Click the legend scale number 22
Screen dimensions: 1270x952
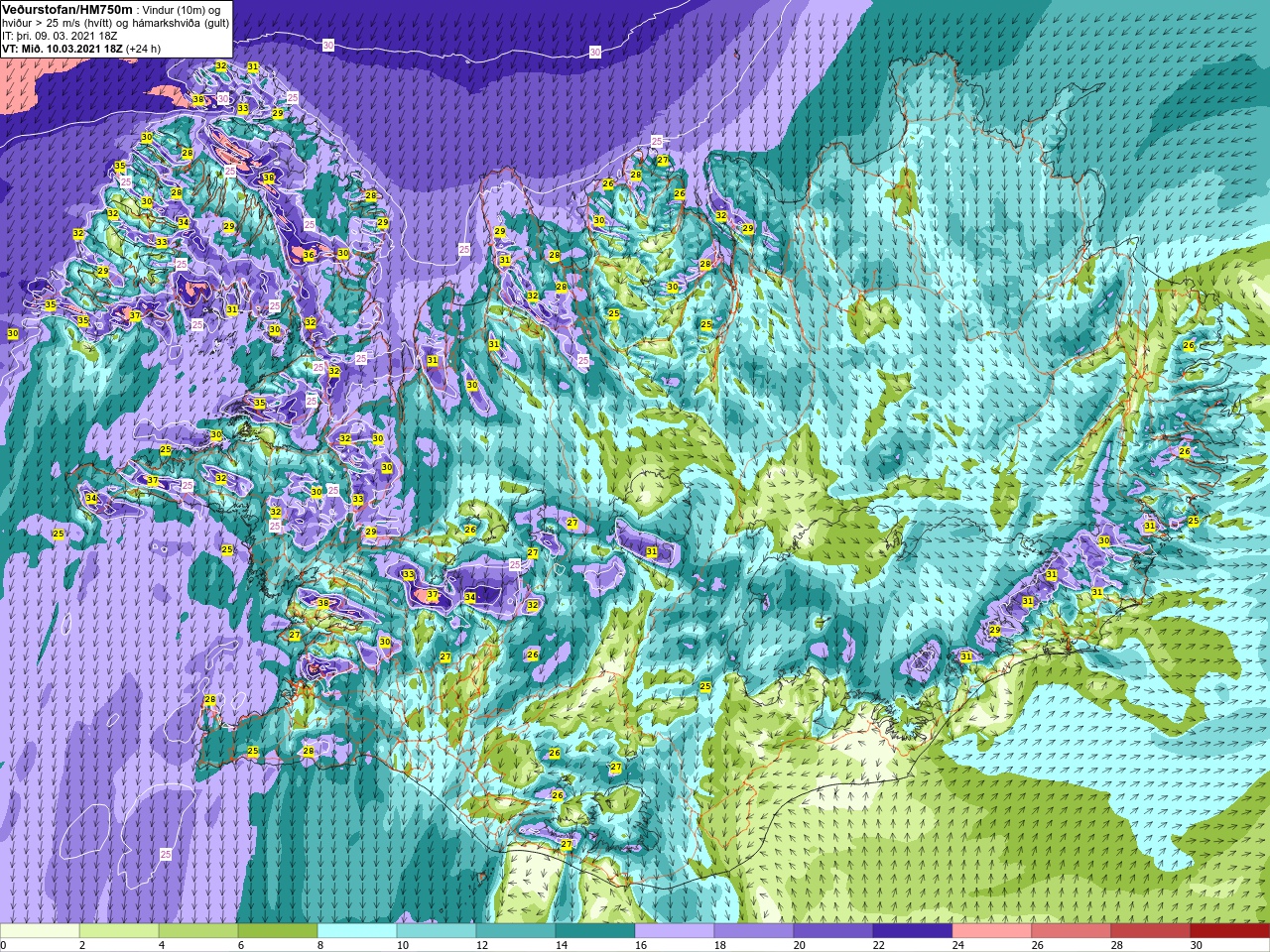click(x=879, y=945)
